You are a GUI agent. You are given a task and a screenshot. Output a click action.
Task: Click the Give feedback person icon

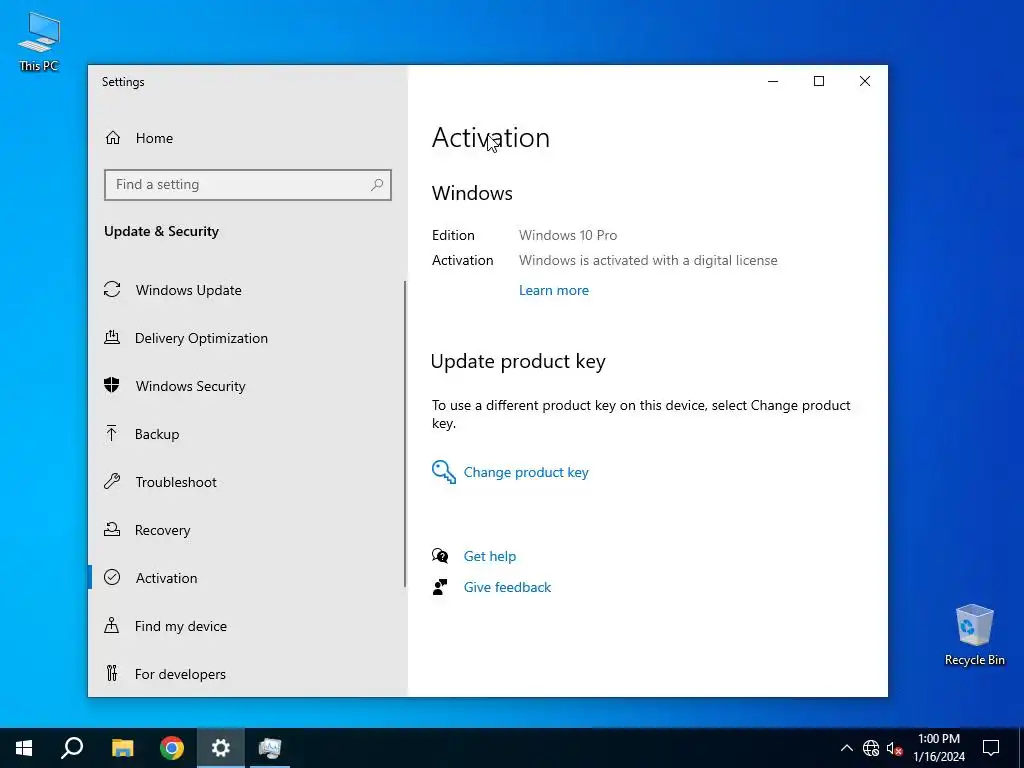tap(440, 586)
